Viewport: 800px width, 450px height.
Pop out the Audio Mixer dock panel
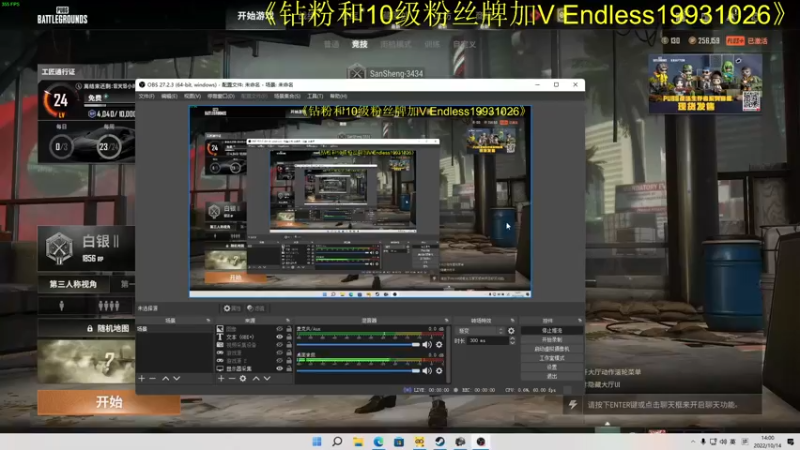[x=446, y=320]
